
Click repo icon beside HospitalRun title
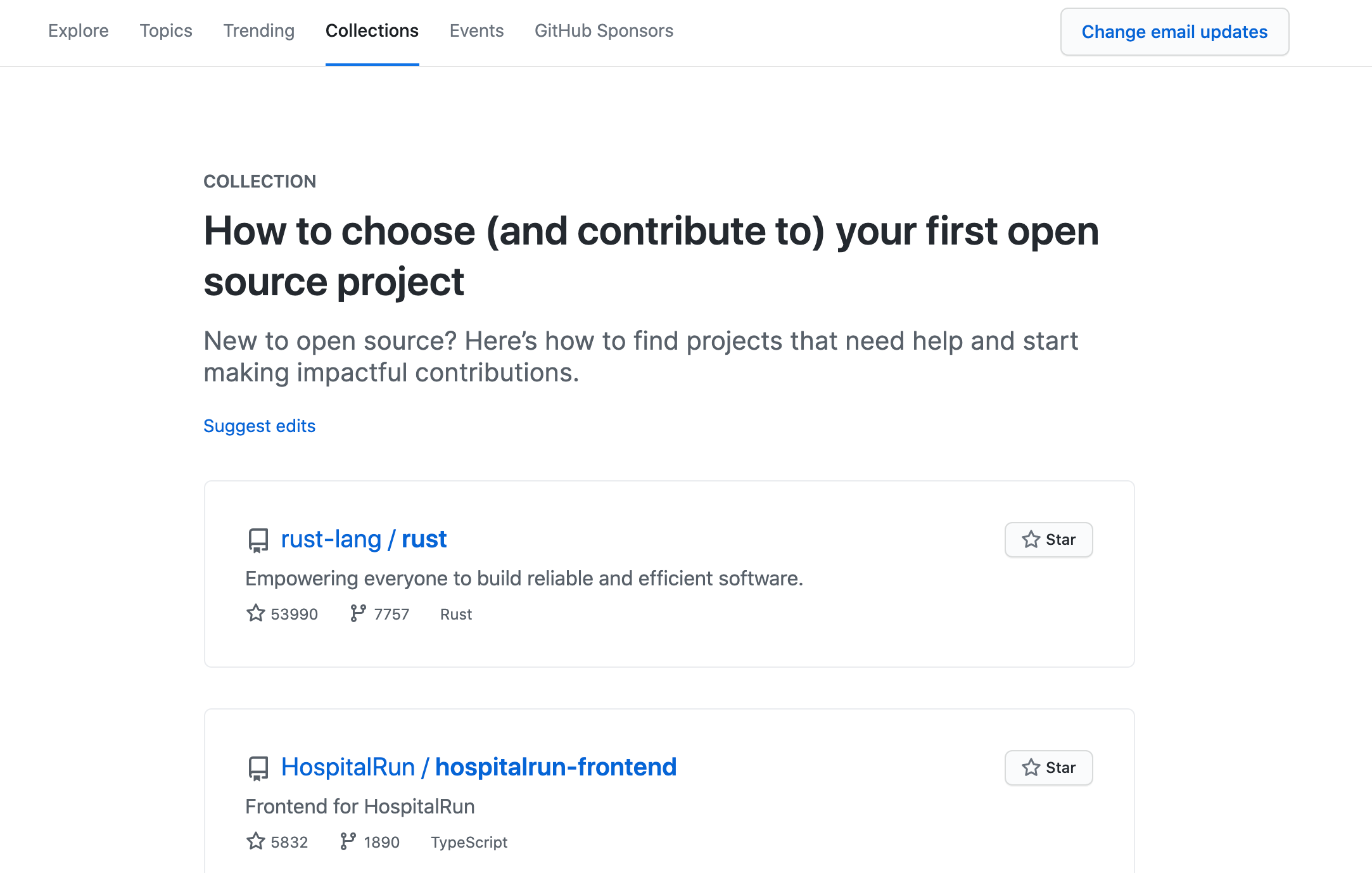point(258,768)
